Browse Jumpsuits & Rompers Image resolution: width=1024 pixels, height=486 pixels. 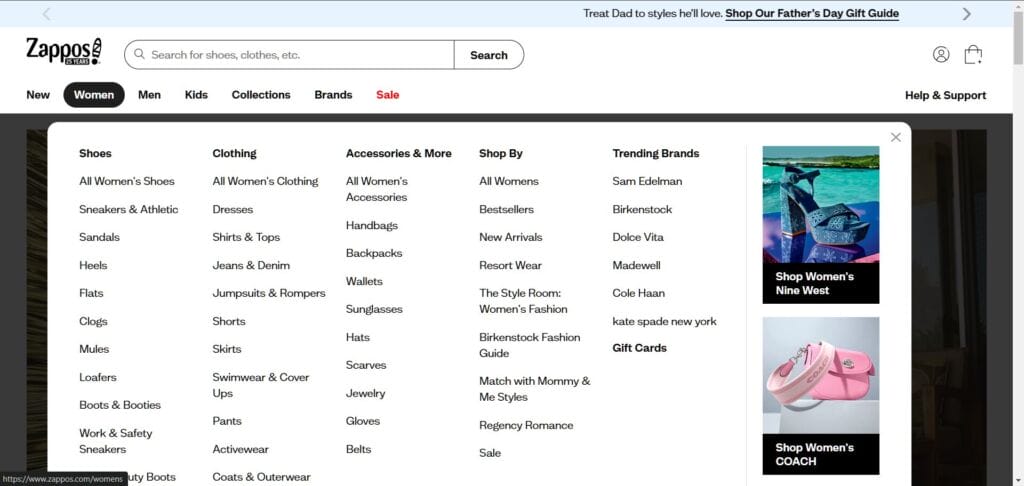pyautogui.click(x=268, y=293)
